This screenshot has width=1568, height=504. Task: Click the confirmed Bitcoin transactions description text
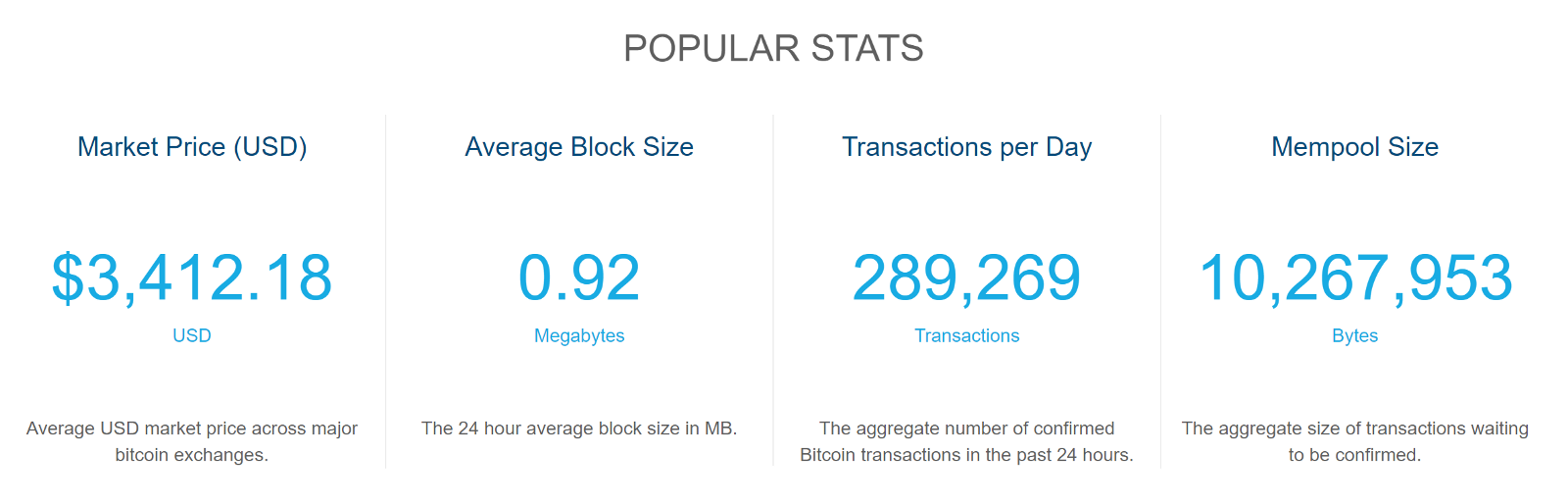(966, 441)
